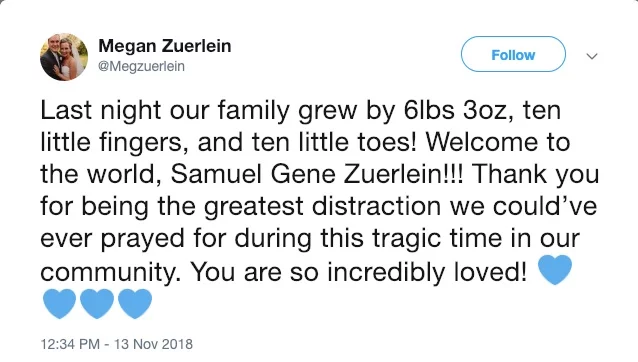
Task: Click the opening words 'Last night'
Action: click(x=101, y=111)
